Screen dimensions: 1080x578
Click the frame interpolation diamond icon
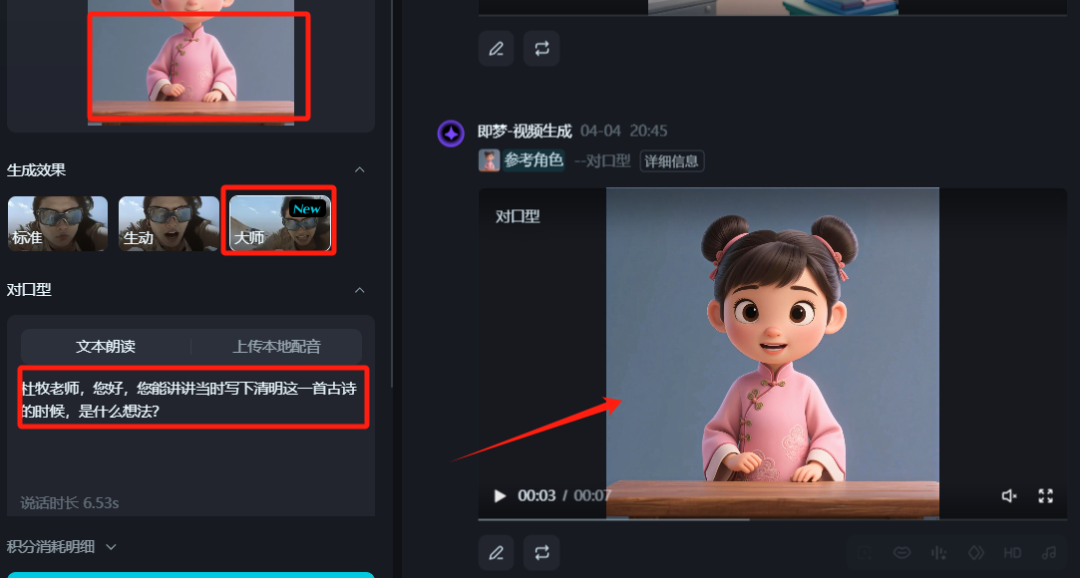point(976,552)
